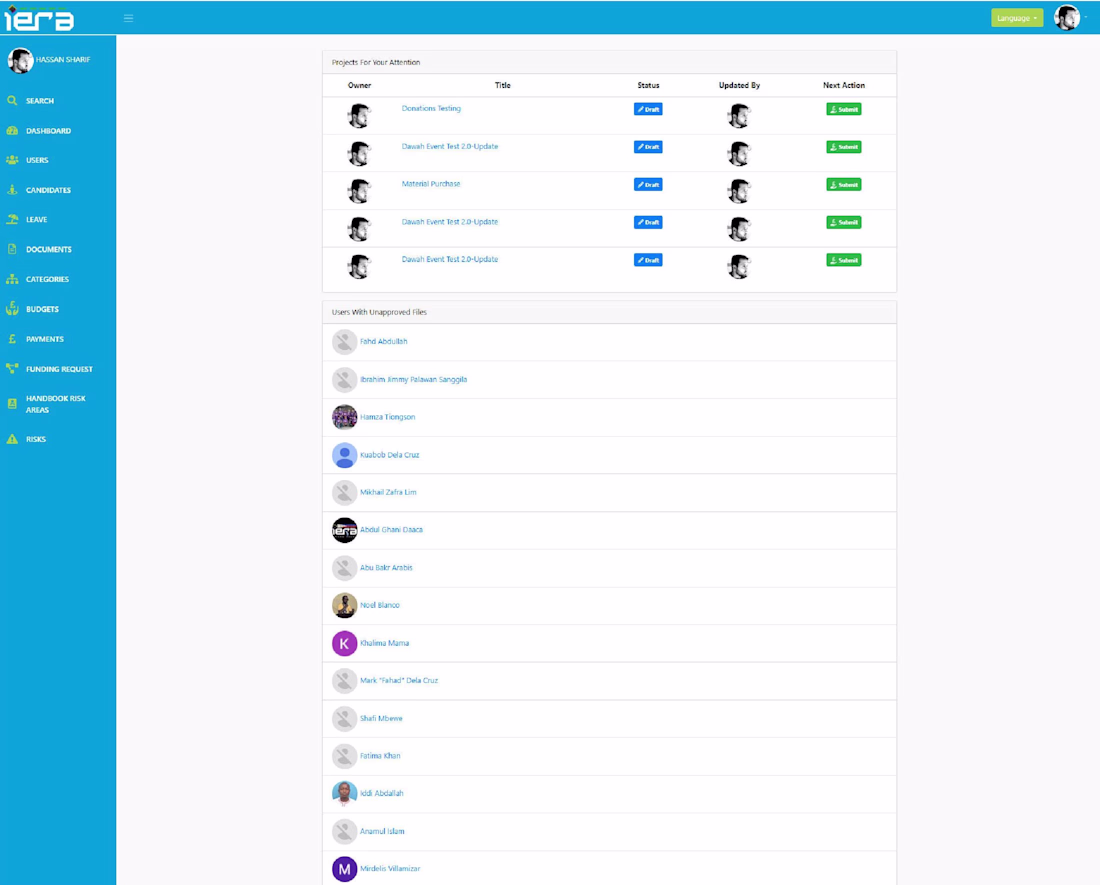Open the Risks page
The image size is (1100, 885).
(36, 439)
